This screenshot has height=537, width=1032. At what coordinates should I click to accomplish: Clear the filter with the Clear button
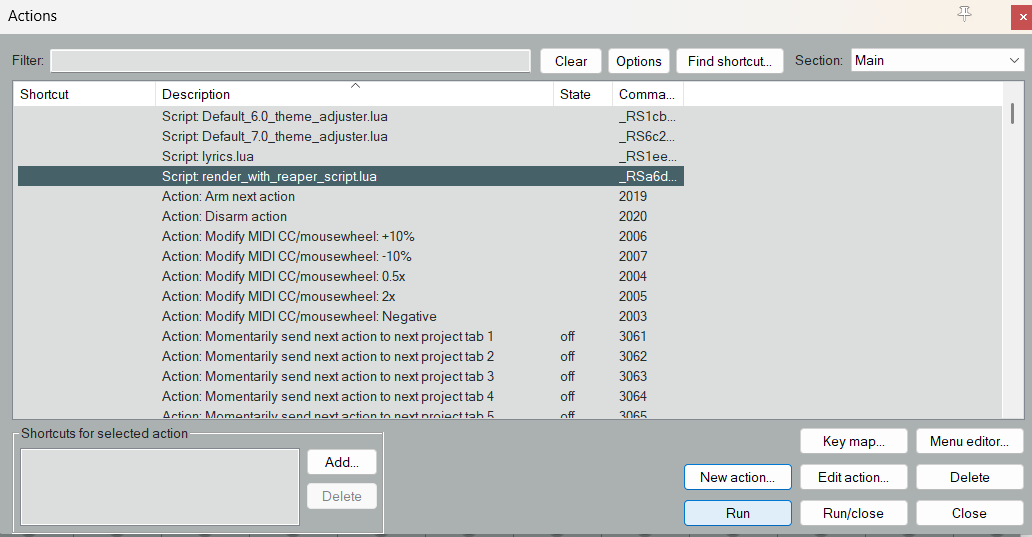coord(571,61)
